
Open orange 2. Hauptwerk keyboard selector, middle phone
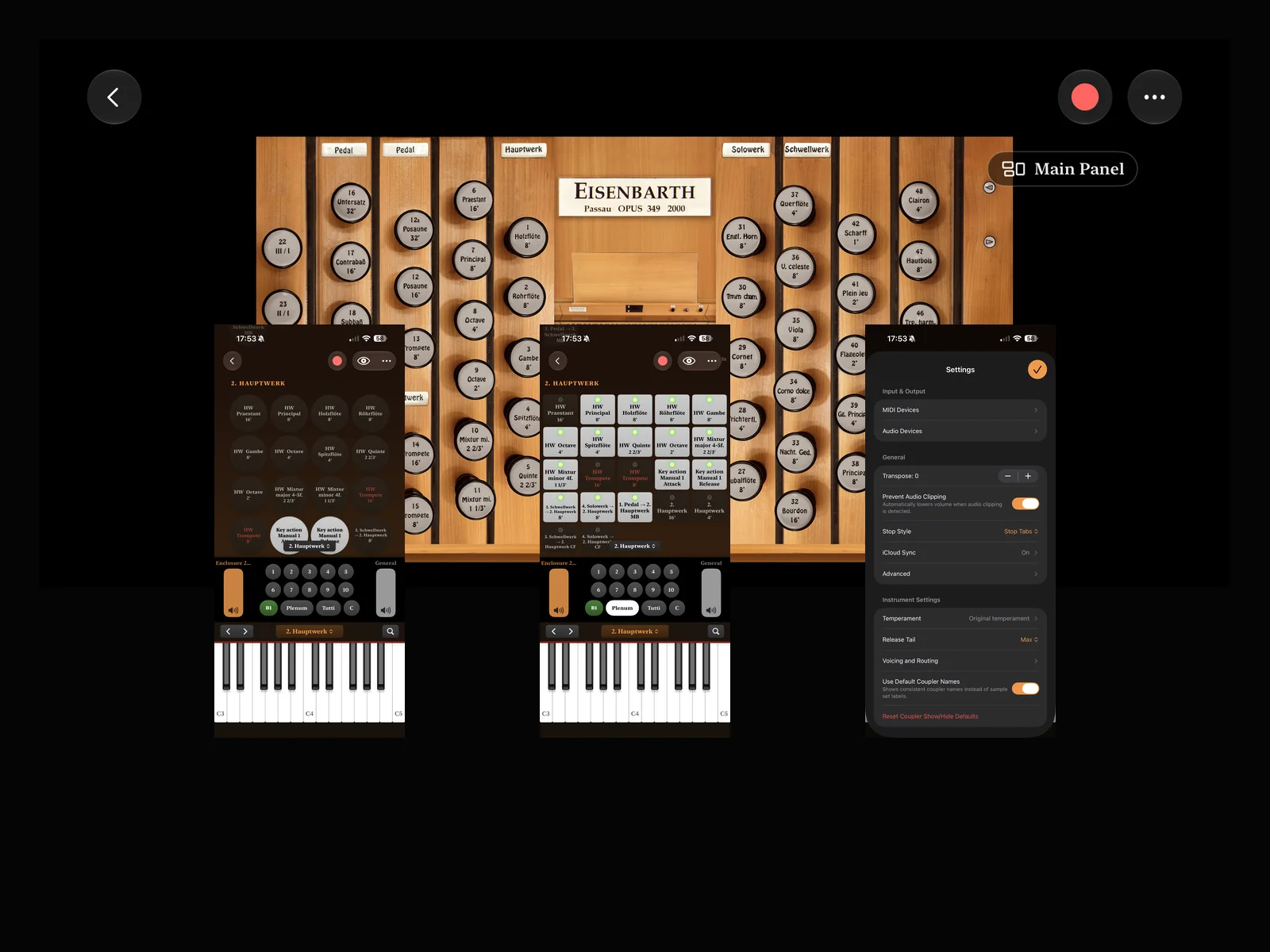pyautogui.click(x=635, y=631)
